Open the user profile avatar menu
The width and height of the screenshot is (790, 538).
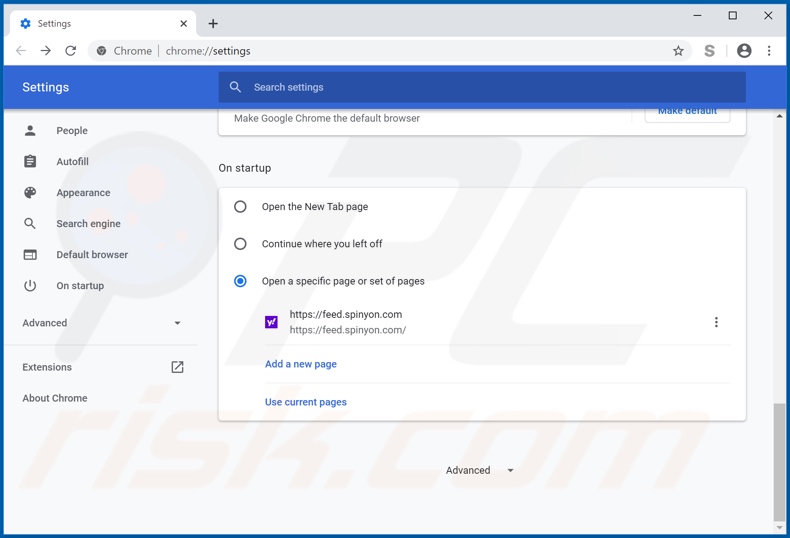point(744,50)
